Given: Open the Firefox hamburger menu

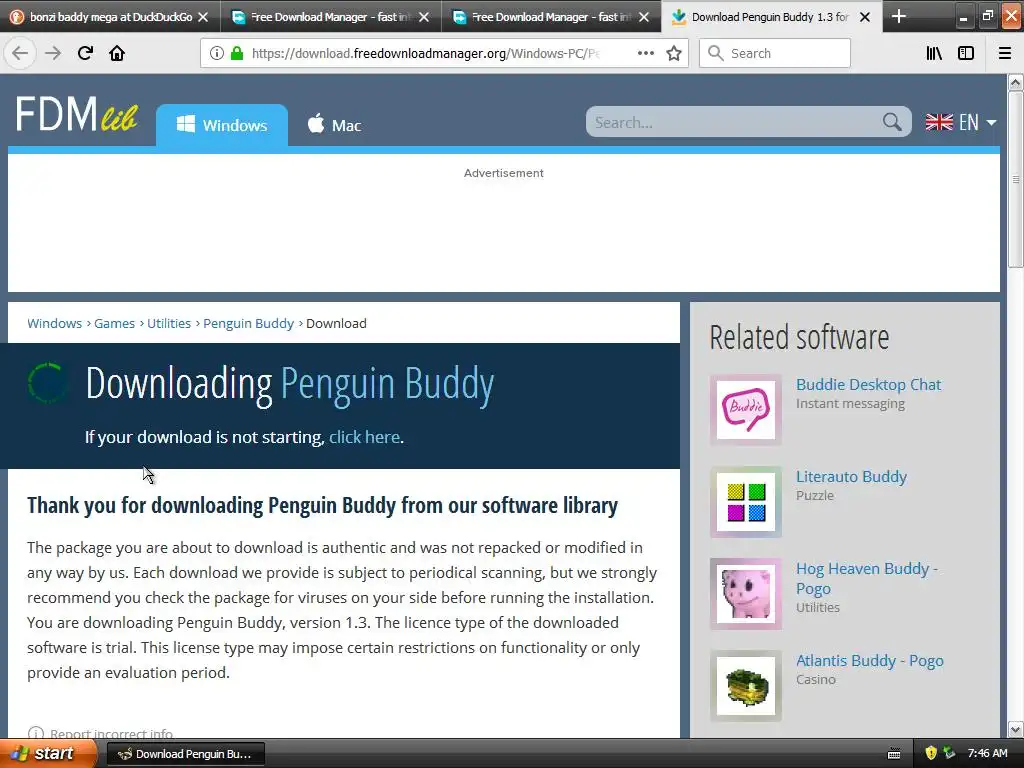Looking at the screenshot, I should pyautogui.click(x=1005, y=53).
